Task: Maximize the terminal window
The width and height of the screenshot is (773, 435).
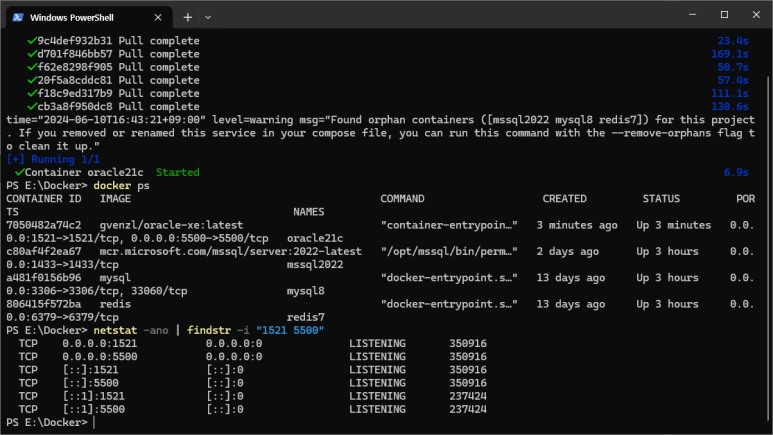Action: [724, 15]
